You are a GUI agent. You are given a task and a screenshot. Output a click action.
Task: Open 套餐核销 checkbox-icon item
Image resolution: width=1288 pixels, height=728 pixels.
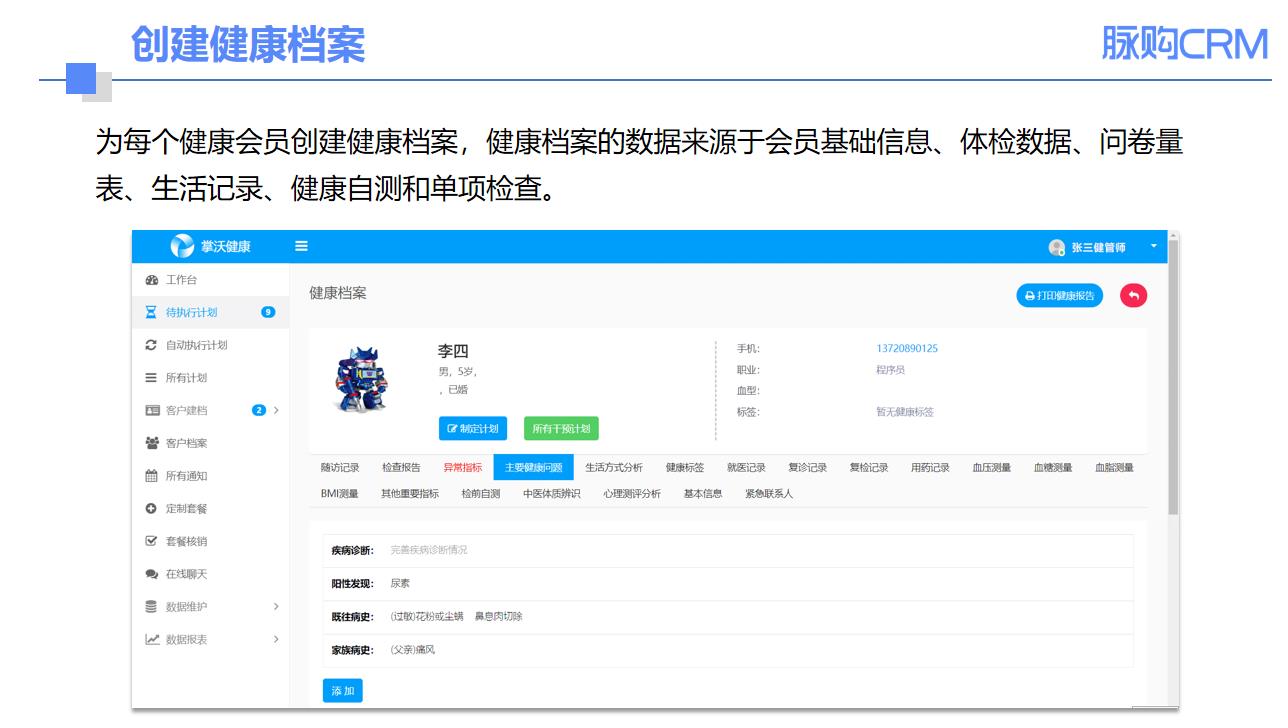186,541
